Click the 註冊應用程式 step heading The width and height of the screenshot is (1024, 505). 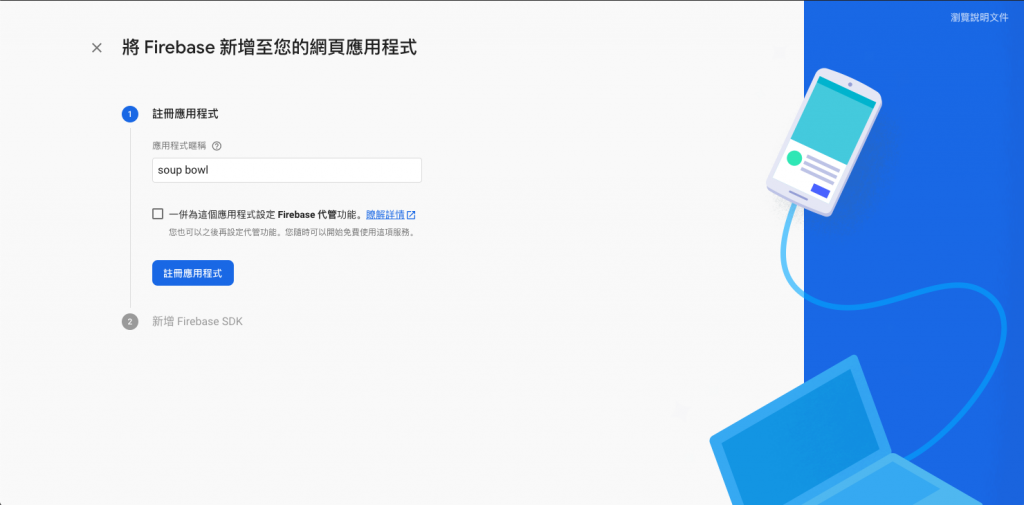(x=185, y=114)
